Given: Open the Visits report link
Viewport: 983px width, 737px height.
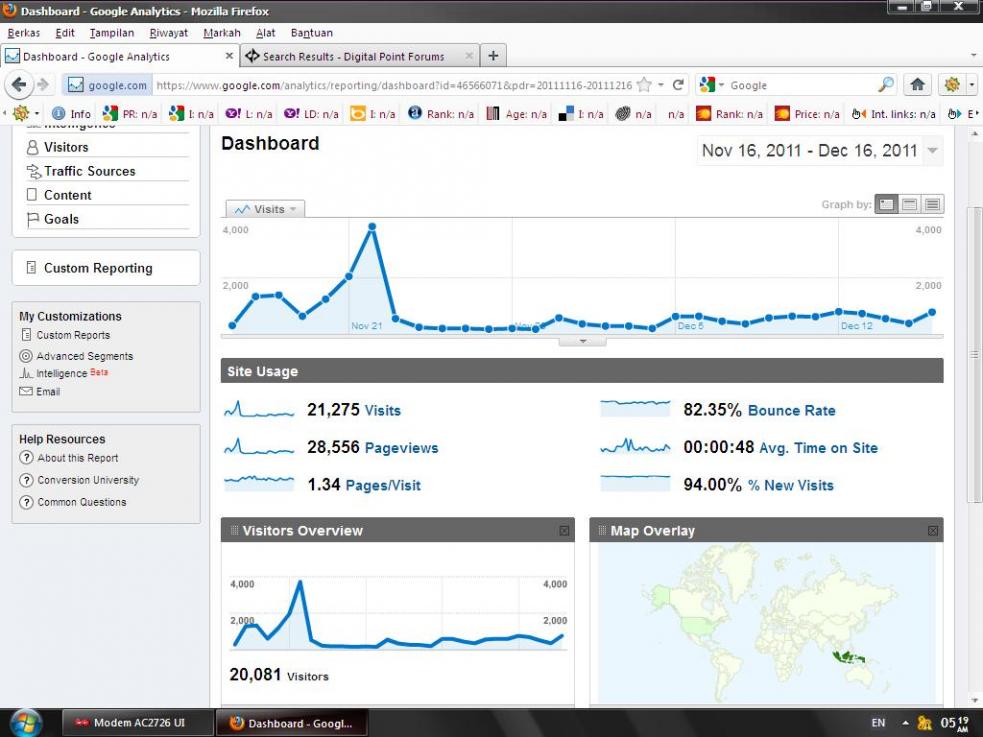Looking at the screenshot, I should pyautogui.click(x=382, y=410).
